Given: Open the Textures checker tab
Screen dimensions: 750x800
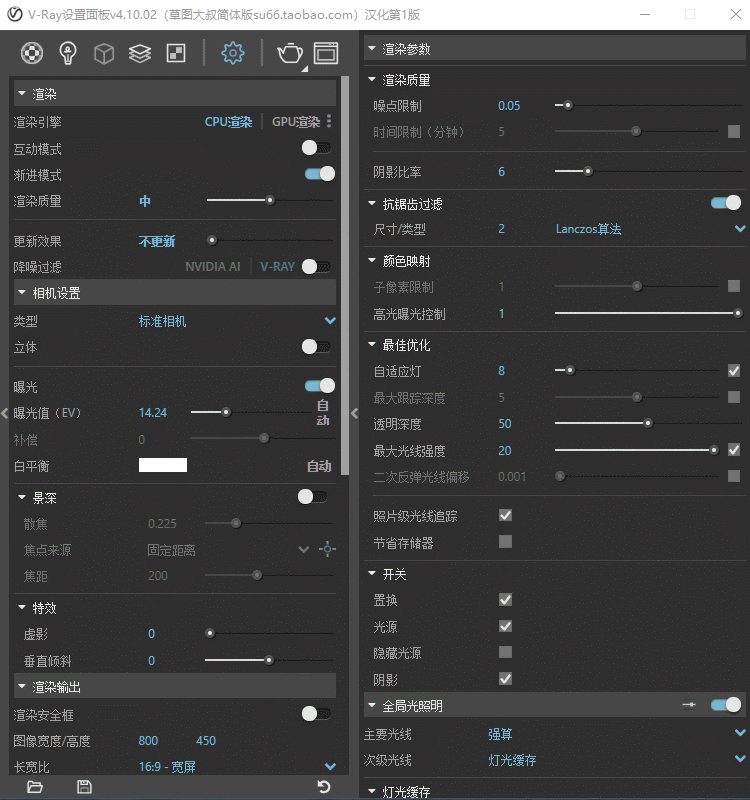Looking at the screenshot, I should [x=176, y=53].
